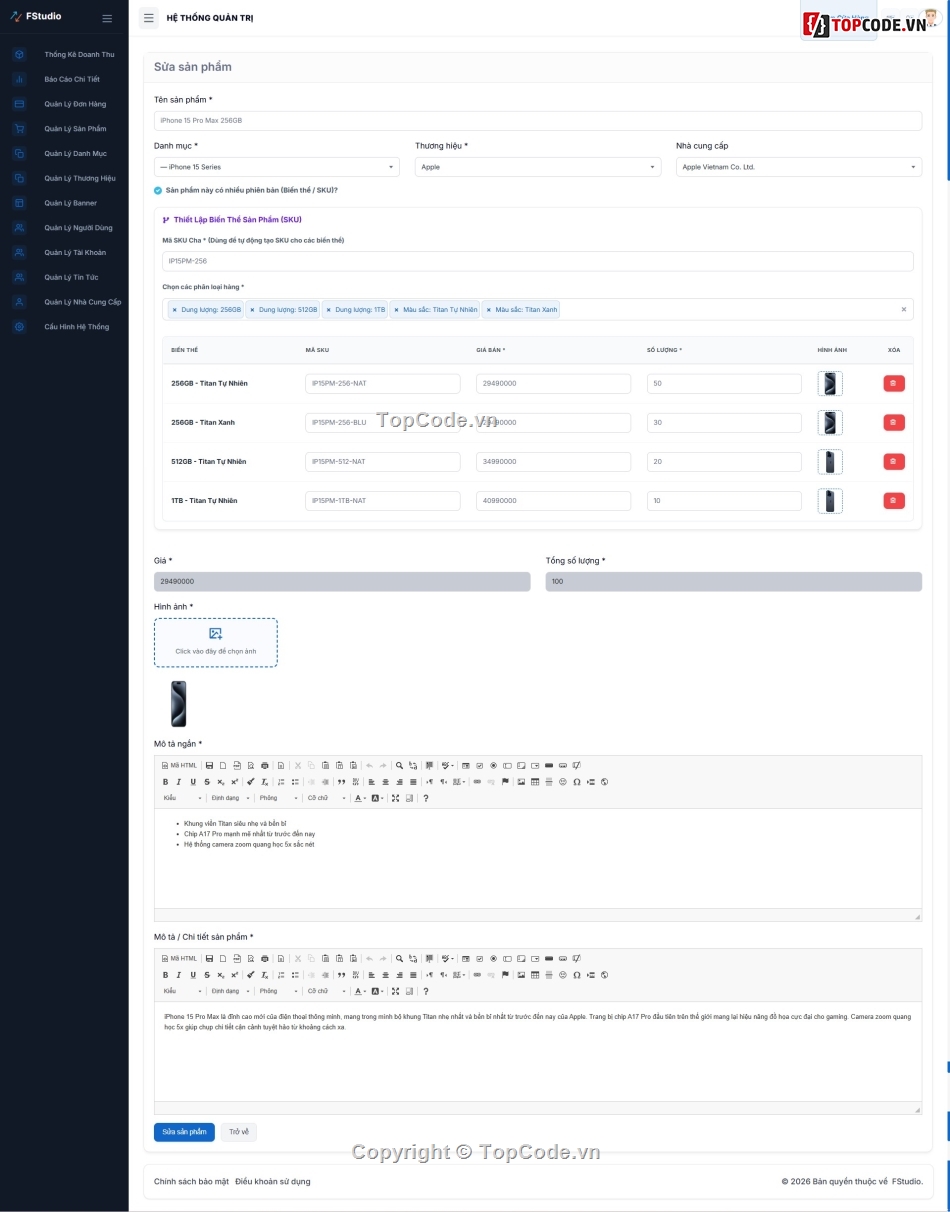Click SKU field IP15PM-512-NAT

[383, 461]
